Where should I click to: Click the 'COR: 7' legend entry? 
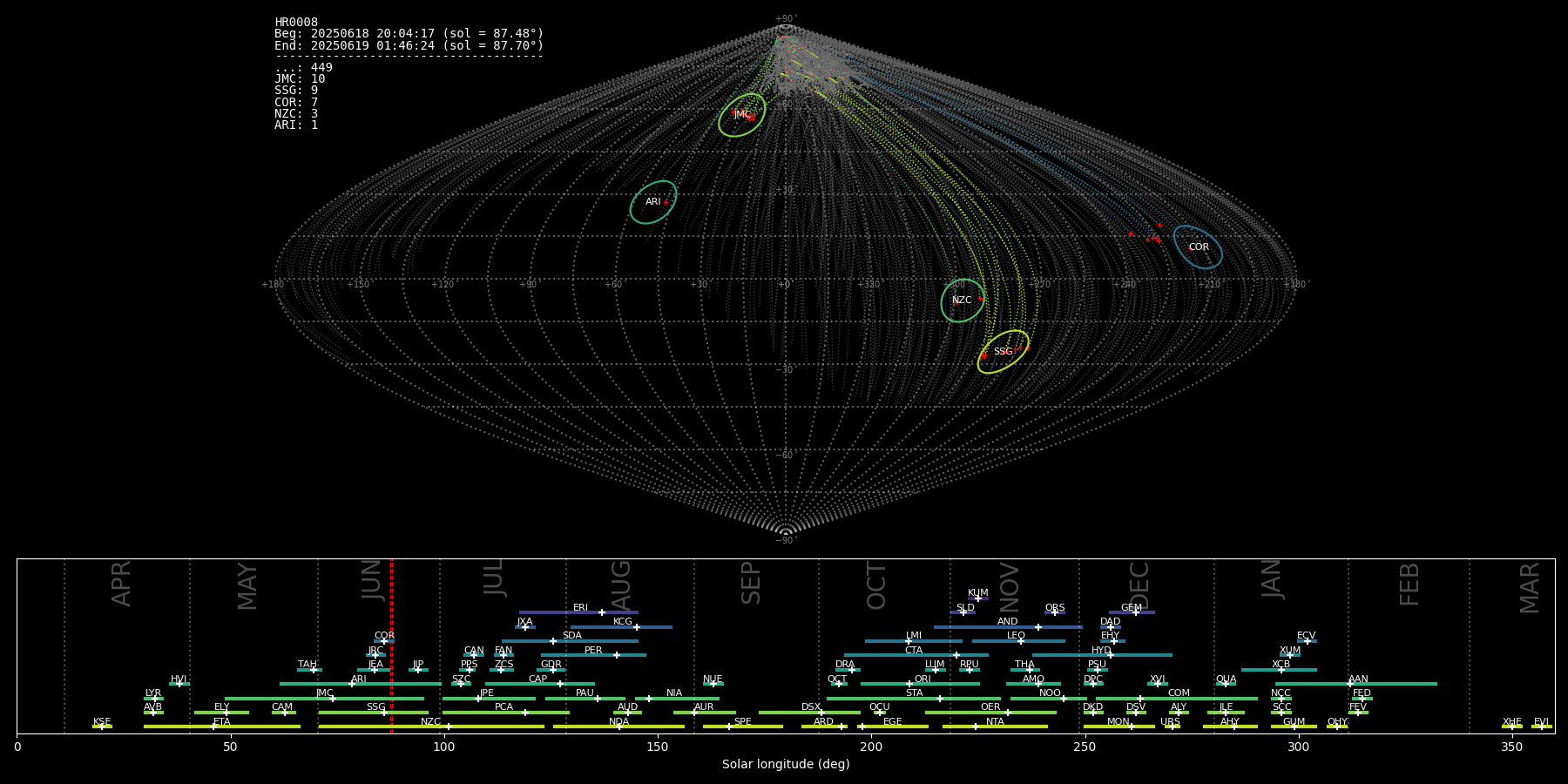coord(296,103)
